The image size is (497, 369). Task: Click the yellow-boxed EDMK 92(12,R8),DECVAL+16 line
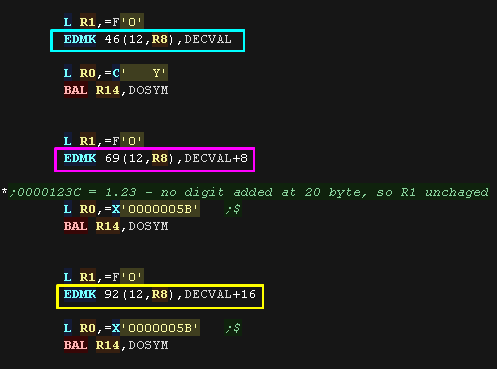[160, 295]
